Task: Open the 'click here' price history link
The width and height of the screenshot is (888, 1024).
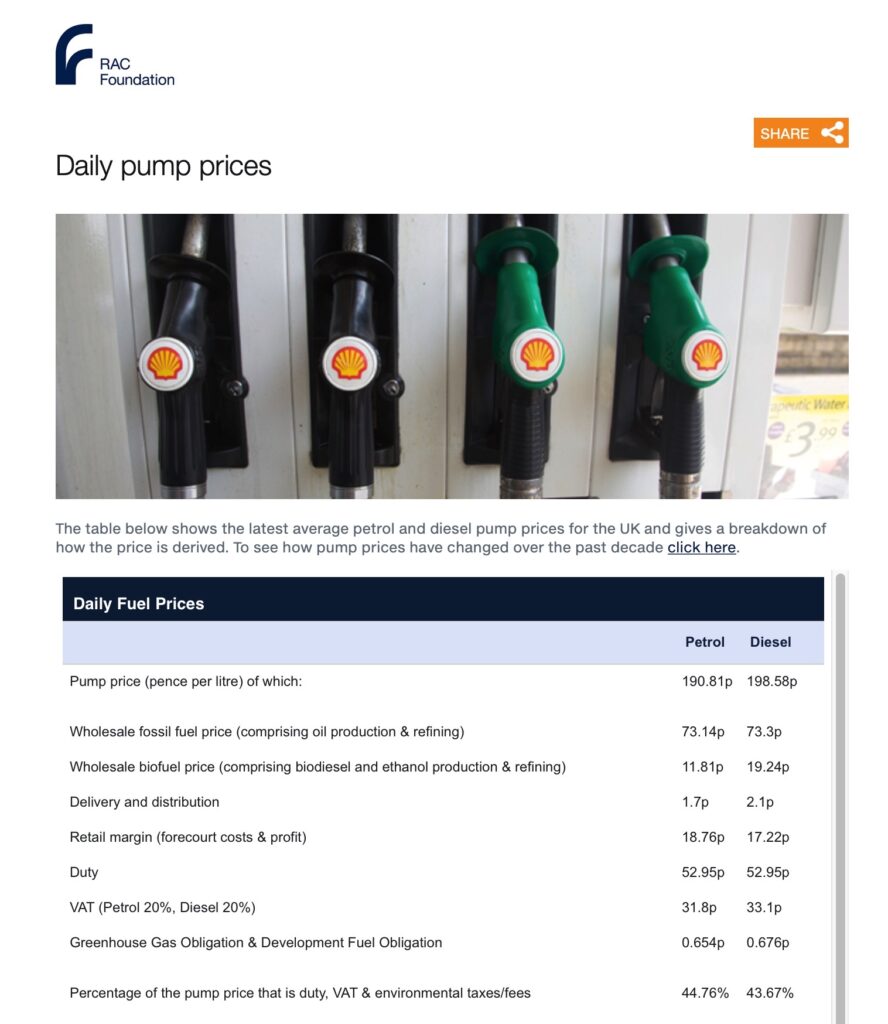Action: [701, 548]
